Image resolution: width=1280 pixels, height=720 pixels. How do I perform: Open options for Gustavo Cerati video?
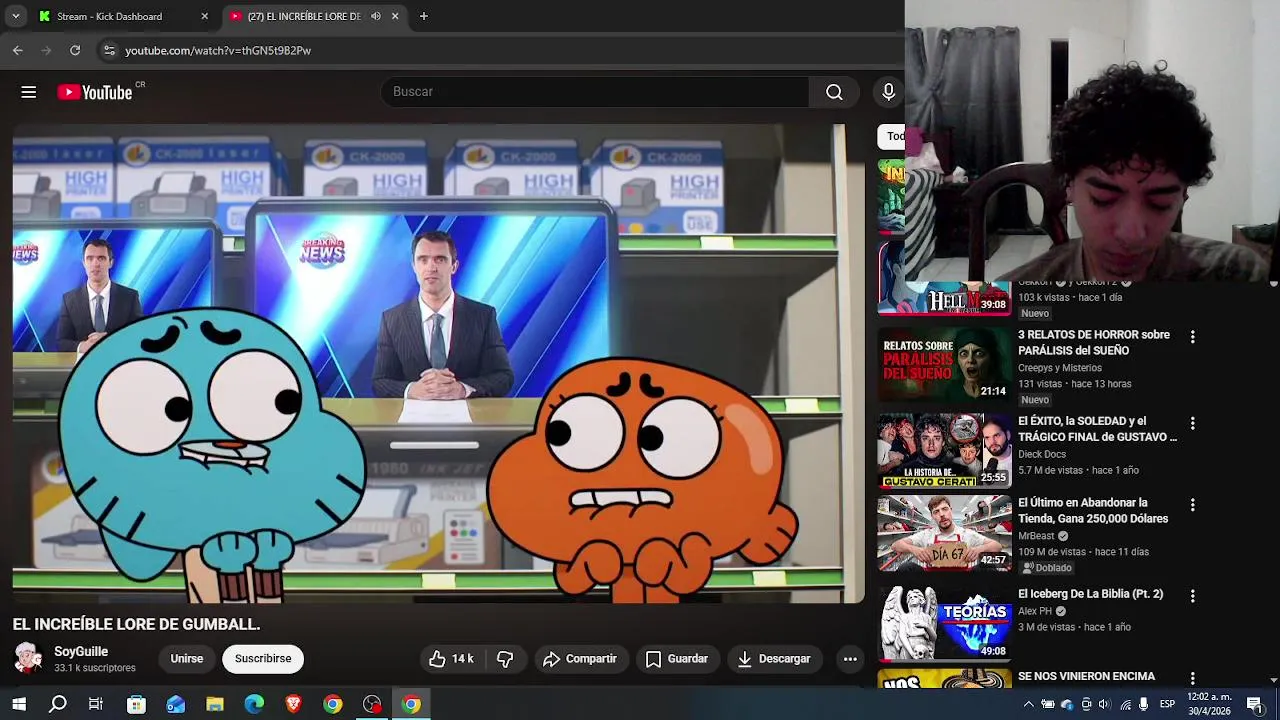(x=1192, y=423)
